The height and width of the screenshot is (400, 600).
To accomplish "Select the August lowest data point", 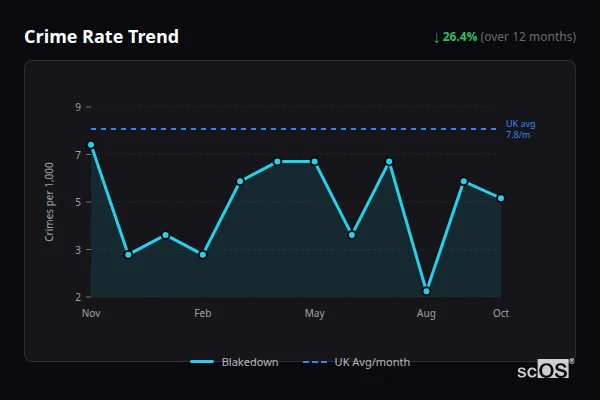I will click(426, 291).
